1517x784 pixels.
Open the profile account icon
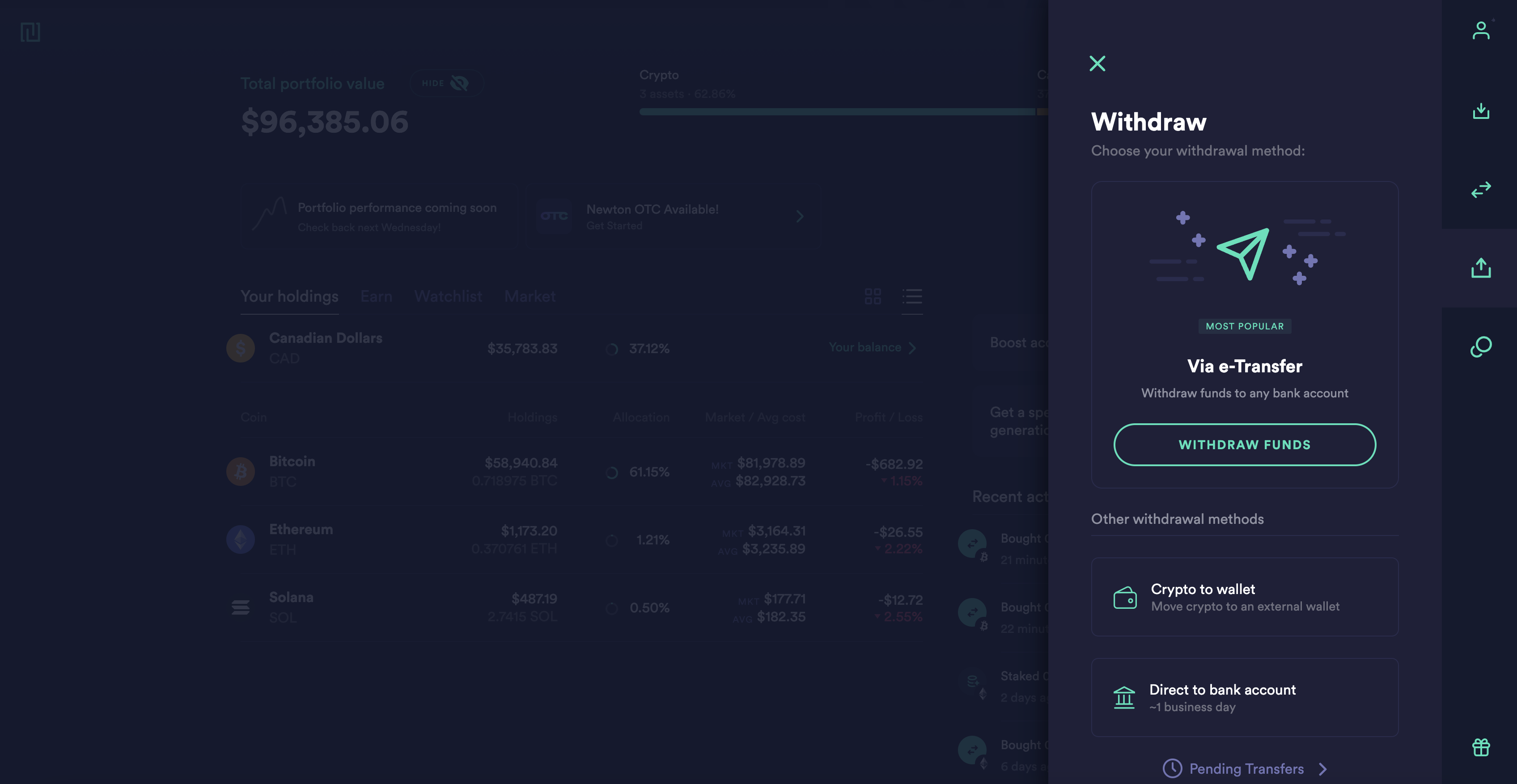[x=1482, y=30]
